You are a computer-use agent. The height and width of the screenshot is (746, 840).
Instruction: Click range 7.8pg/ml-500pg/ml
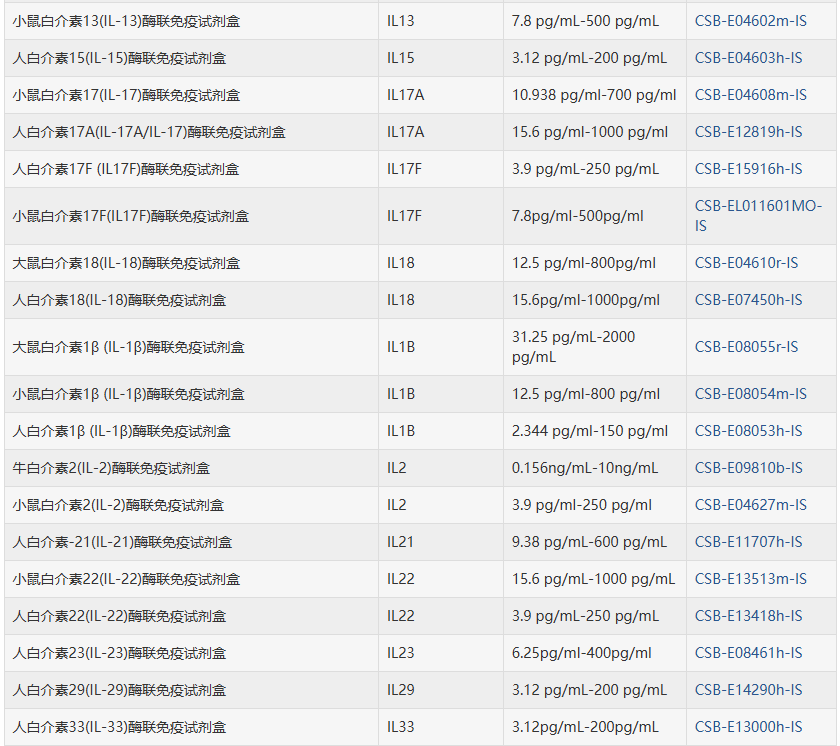(x=578, y=216)
